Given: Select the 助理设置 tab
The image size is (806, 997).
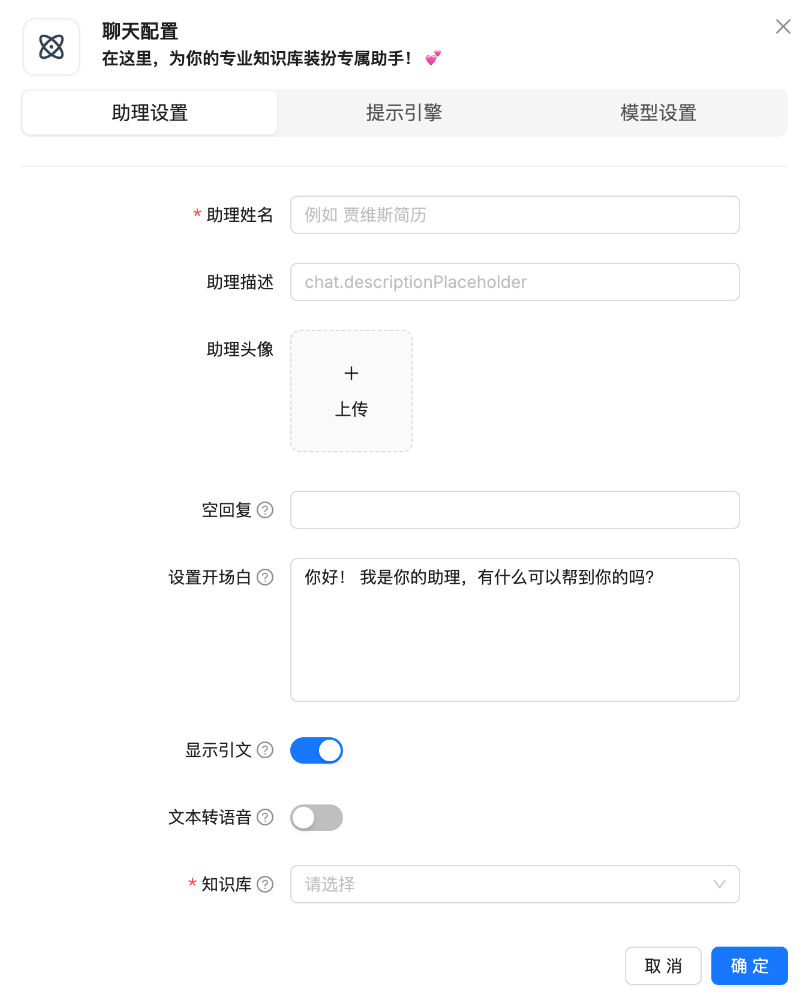Looking at the screenshot, I should [150, 113].
